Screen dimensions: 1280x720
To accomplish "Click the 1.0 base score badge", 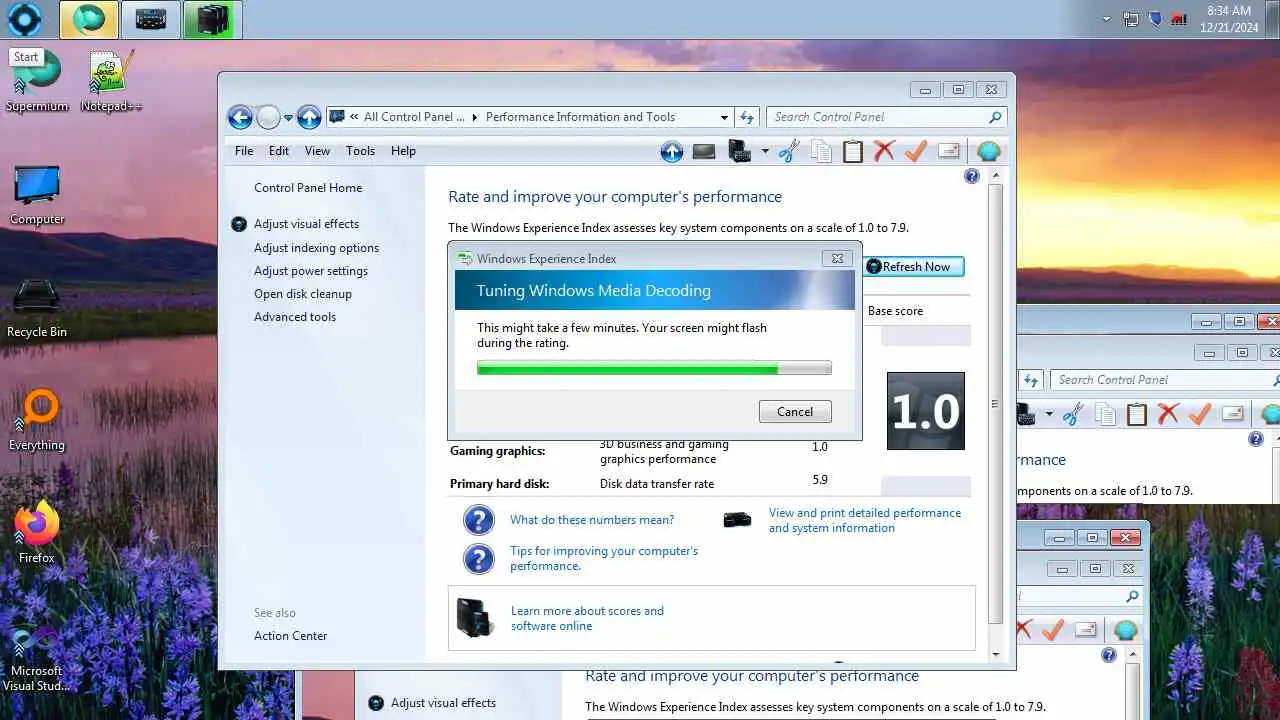I will point(926,411).
